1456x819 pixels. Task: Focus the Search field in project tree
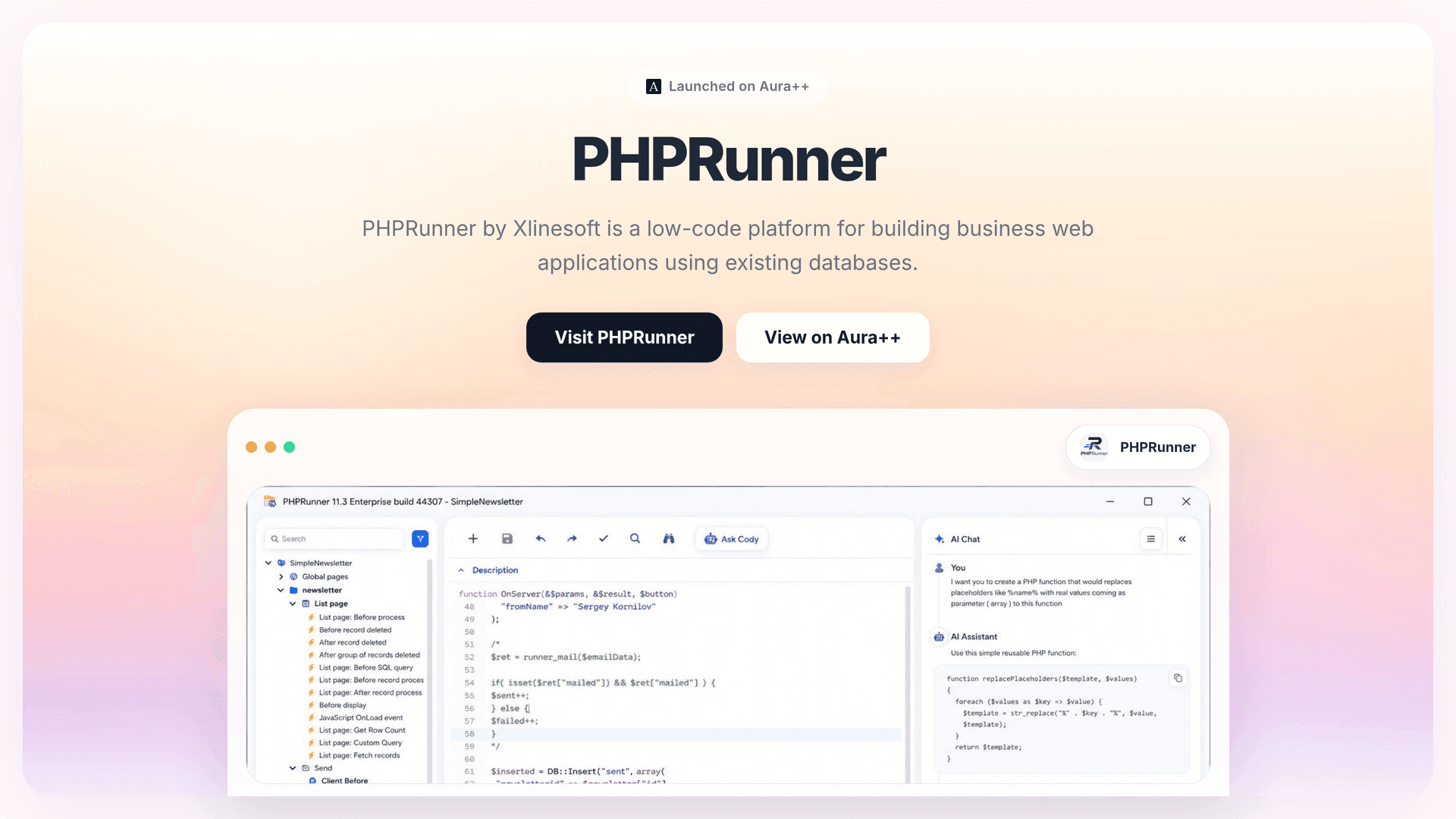tap(334, 539)
